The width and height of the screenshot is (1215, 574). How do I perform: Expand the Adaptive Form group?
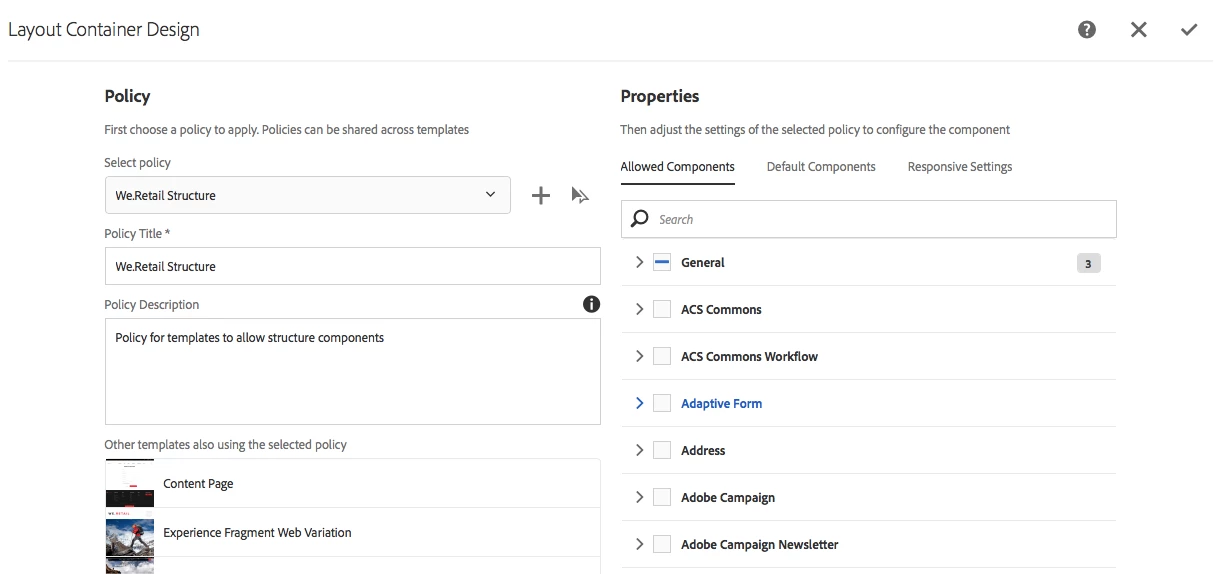pyautogui.click(x=639, y=404)
